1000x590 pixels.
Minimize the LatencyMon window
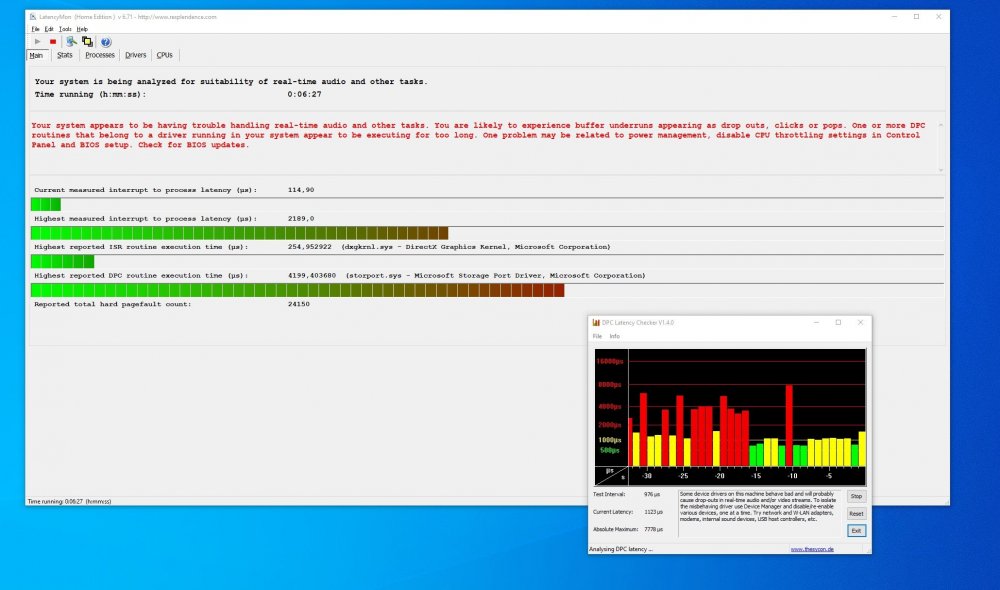(894, 17)
